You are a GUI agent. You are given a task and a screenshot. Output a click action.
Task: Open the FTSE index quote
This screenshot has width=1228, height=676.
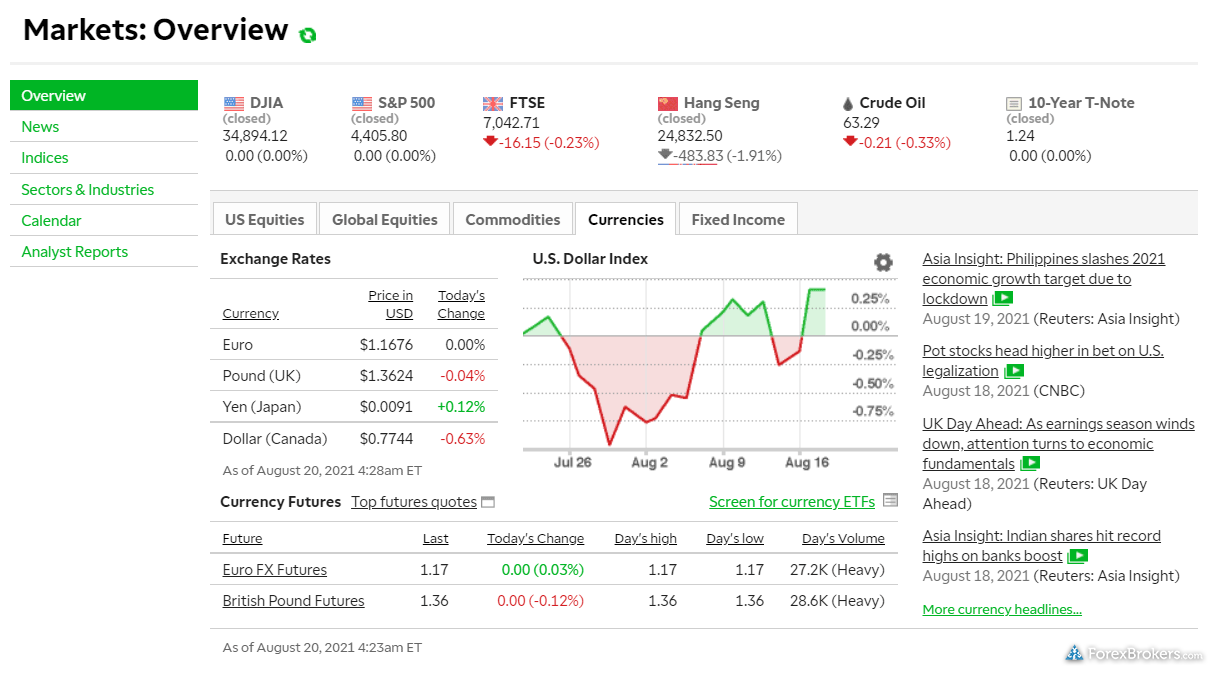pos(527,102)
